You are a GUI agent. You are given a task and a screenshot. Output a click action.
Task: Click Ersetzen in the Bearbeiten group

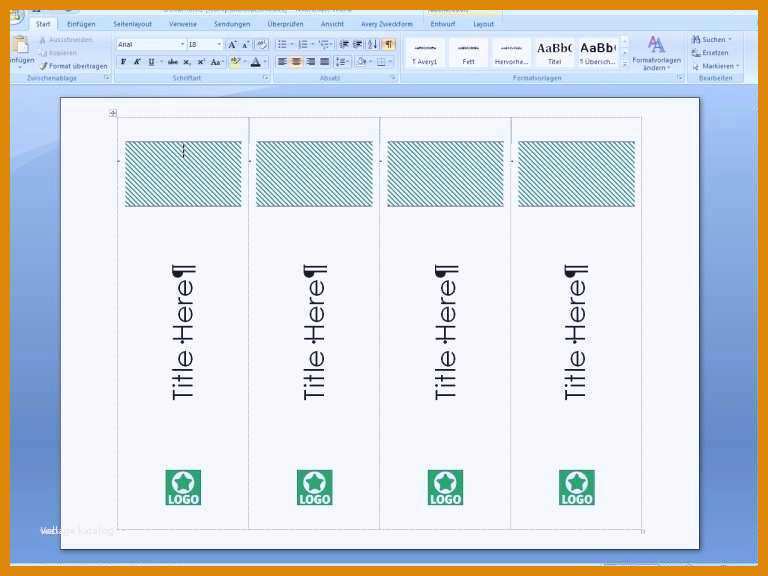click(710, 53)
